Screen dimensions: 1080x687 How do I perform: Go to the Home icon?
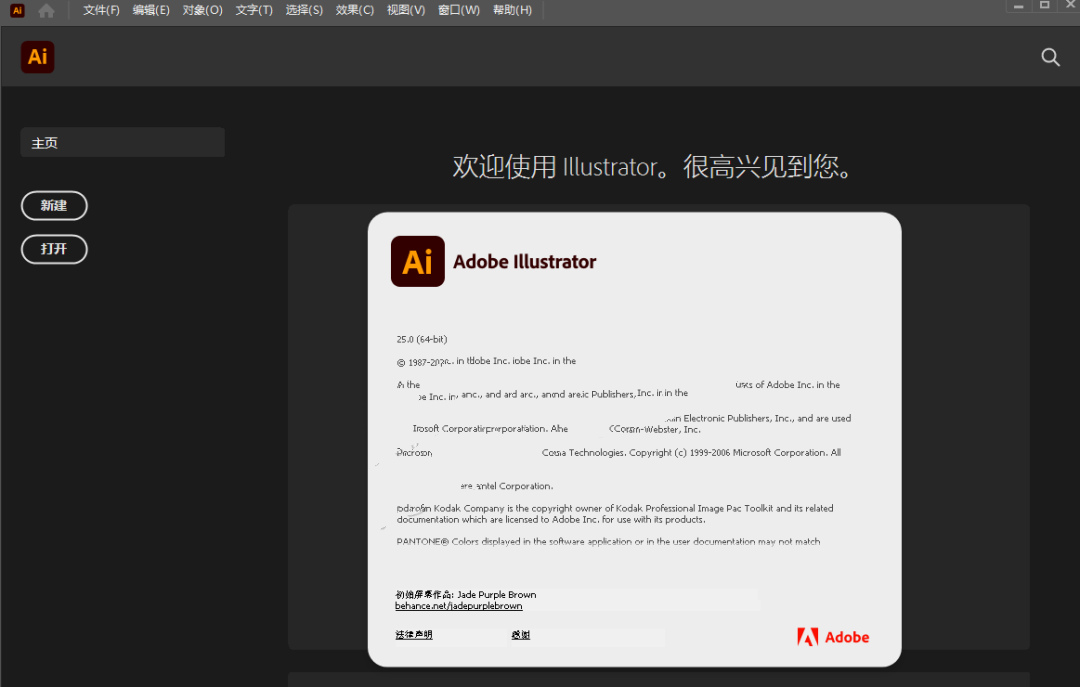coord(46,10)
